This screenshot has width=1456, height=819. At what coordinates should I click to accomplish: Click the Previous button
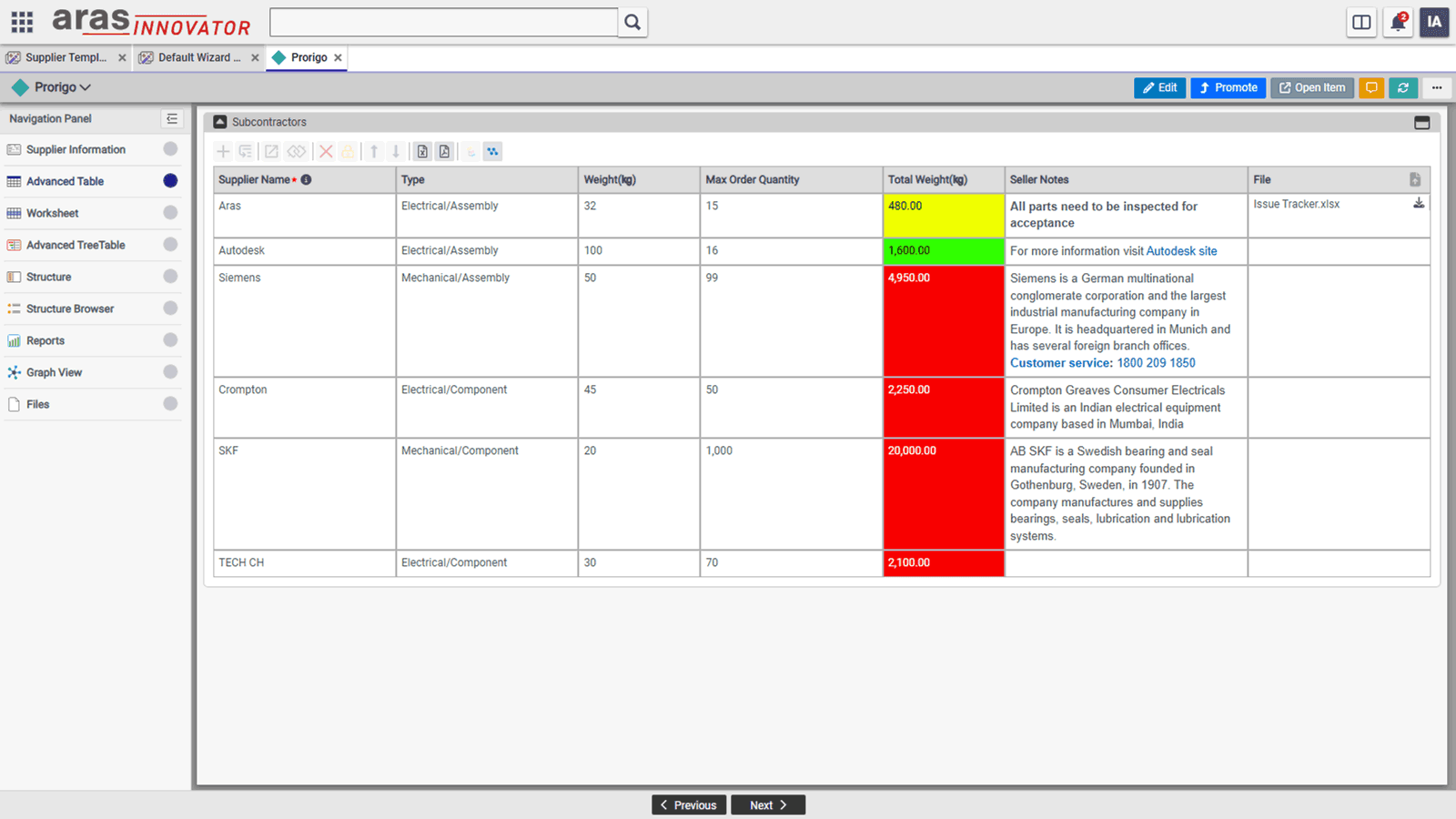point(689,805)
